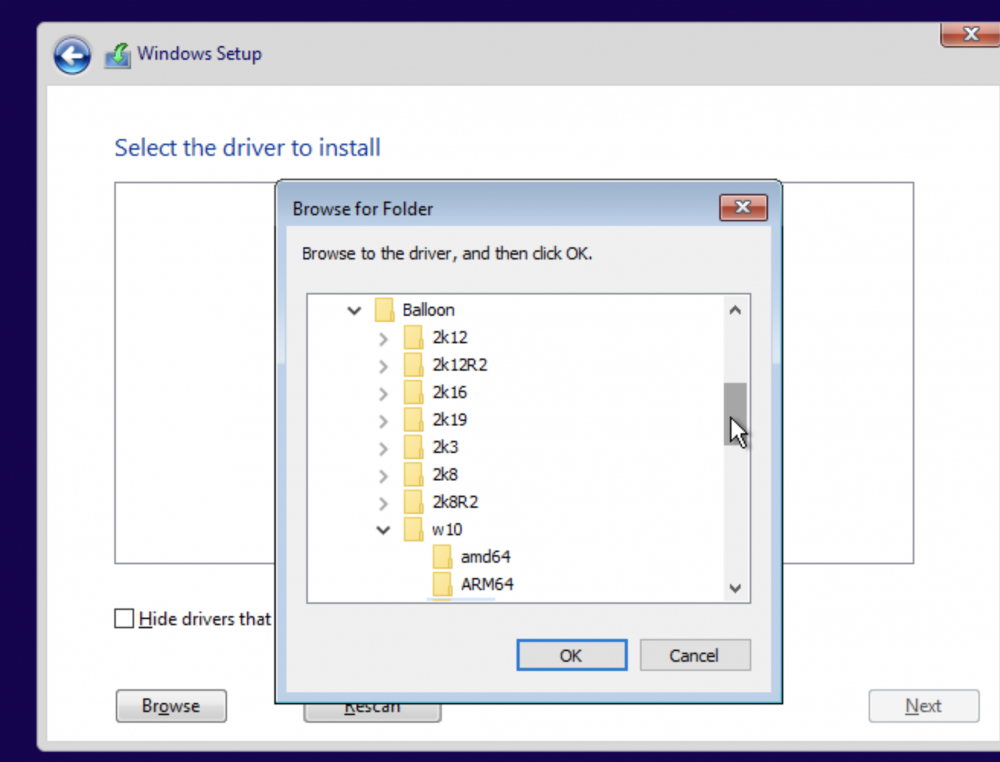Image resolution: width=1000 pixels, height=762 pixels.
Task: Expand the 2k8R2 folder node
Action: click(x=383, y=503)
